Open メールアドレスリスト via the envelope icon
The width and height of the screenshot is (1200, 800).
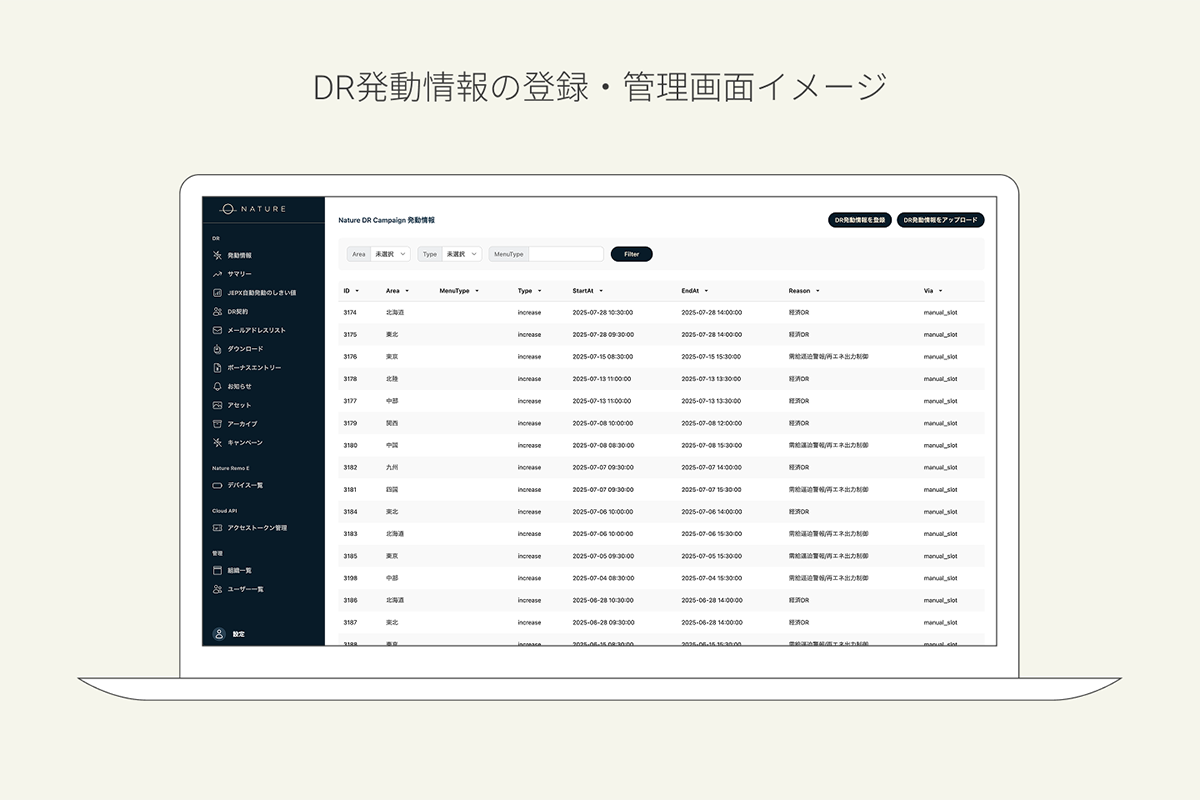tap(218, 328)
